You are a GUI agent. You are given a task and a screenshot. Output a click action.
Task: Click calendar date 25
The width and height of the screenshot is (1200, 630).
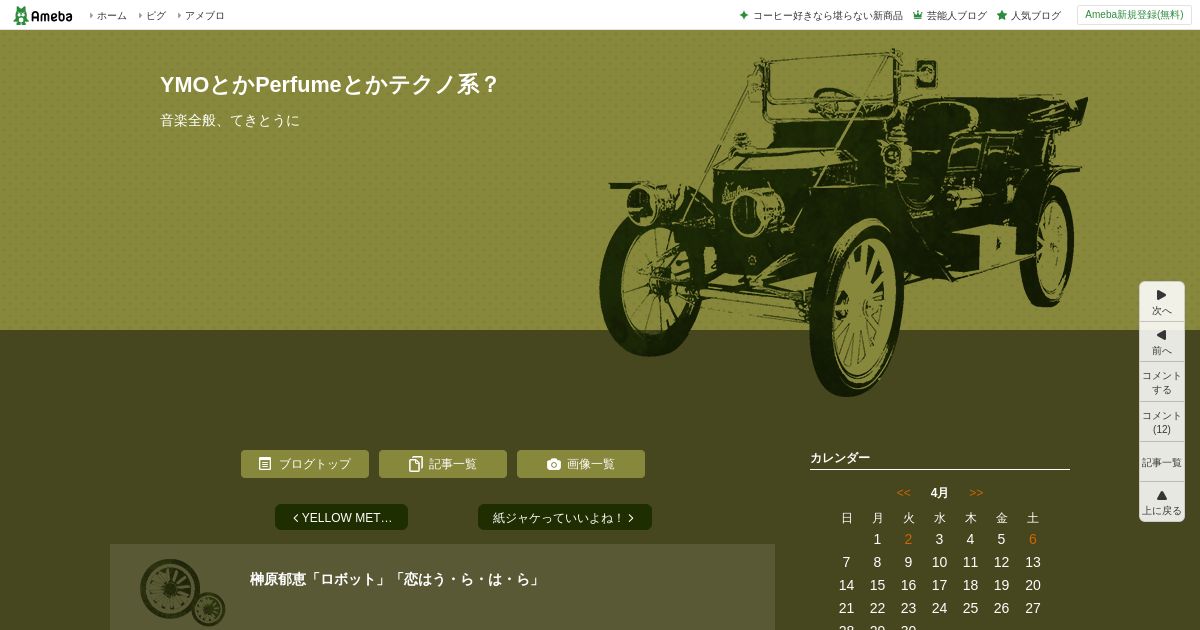[x=970, y=608]
